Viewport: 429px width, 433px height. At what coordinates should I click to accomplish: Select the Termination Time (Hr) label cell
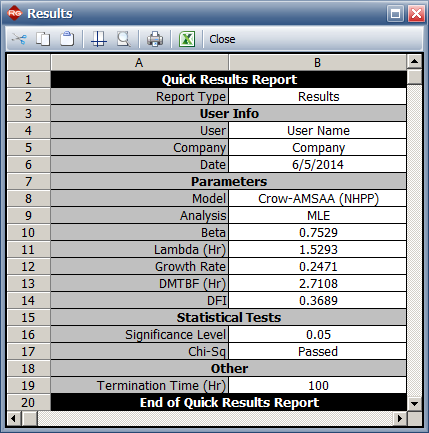(139, 385)
